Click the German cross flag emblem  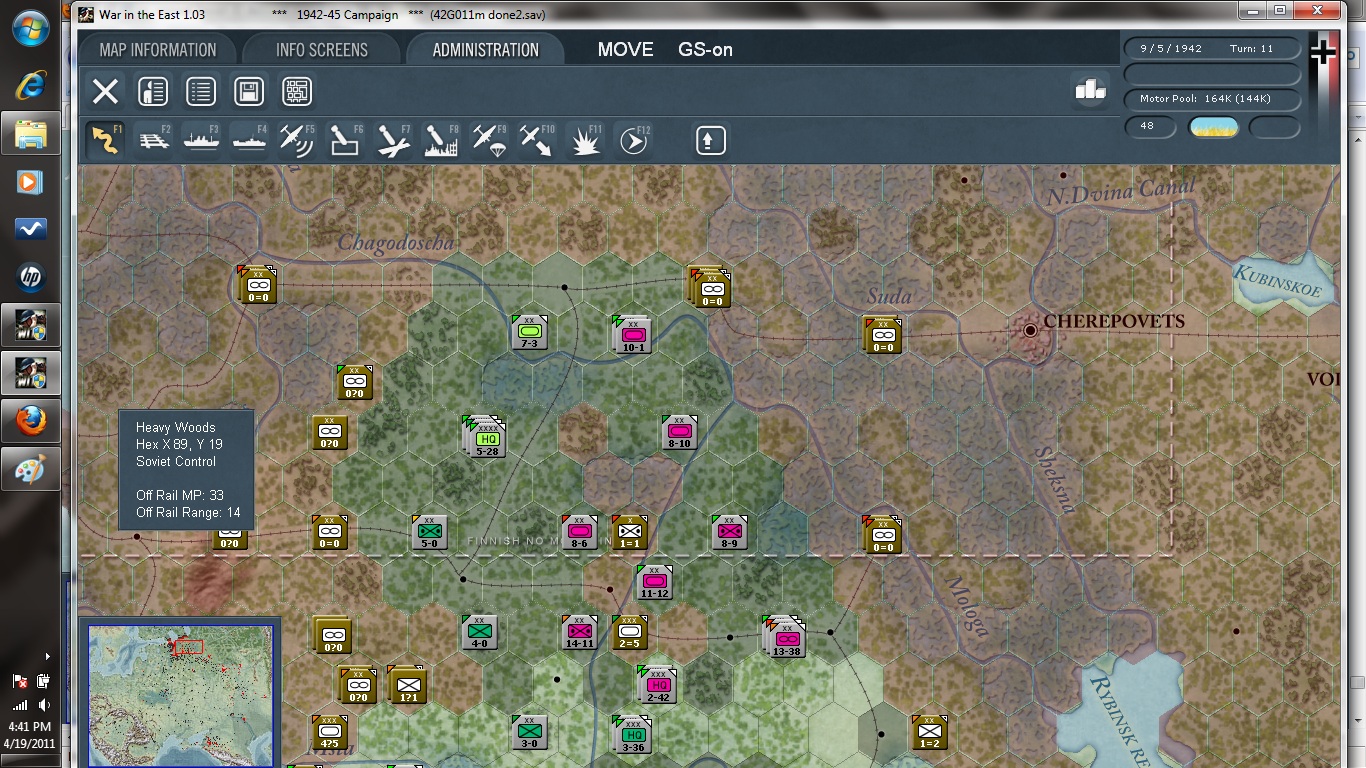[x=1323, y=52]
